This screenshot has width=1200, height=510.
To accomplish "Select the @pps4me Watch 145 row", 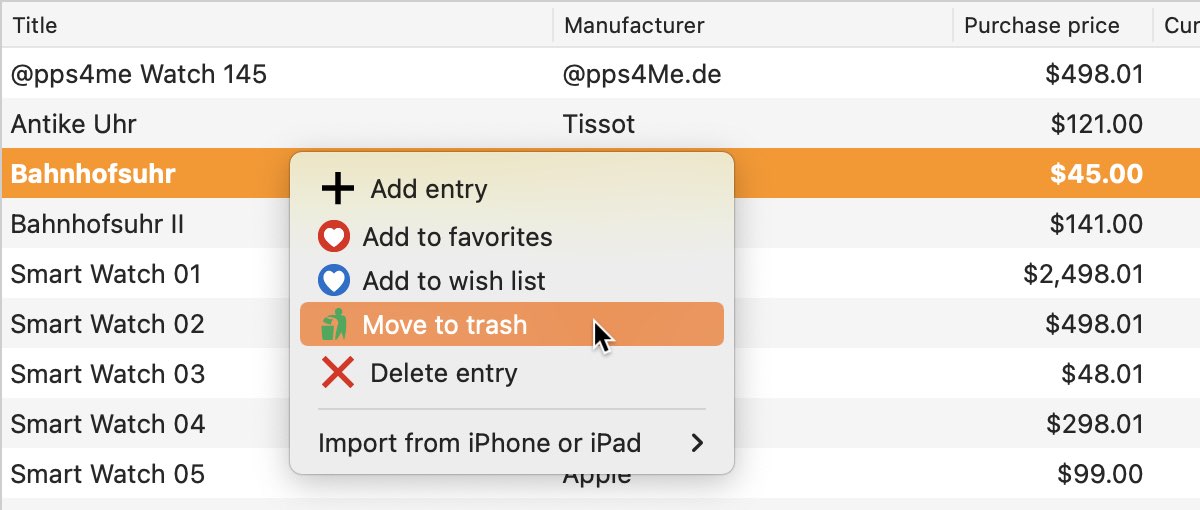I will pos(600,74).
